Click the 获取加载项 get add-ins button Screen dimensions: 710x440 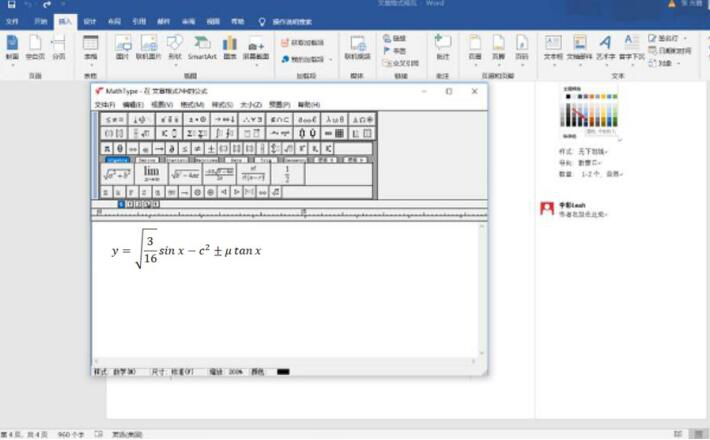(x=302, y=43)
